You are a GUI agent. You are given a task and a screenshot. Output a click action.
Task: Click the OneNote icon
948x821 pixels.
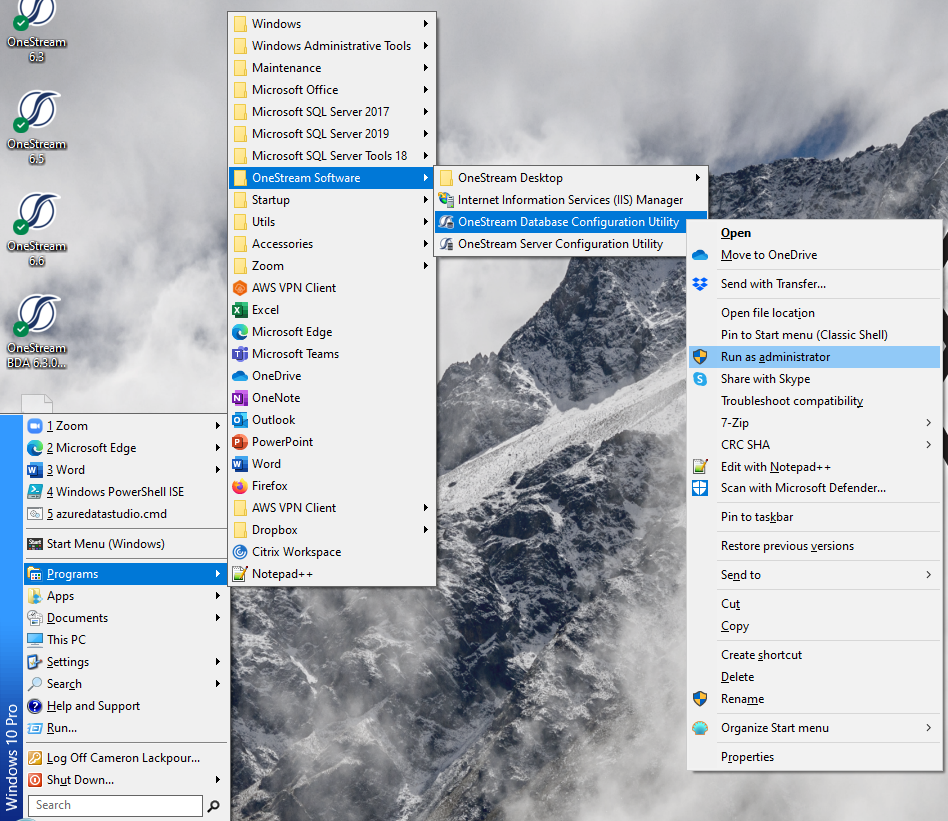click(x=240, y=398)
